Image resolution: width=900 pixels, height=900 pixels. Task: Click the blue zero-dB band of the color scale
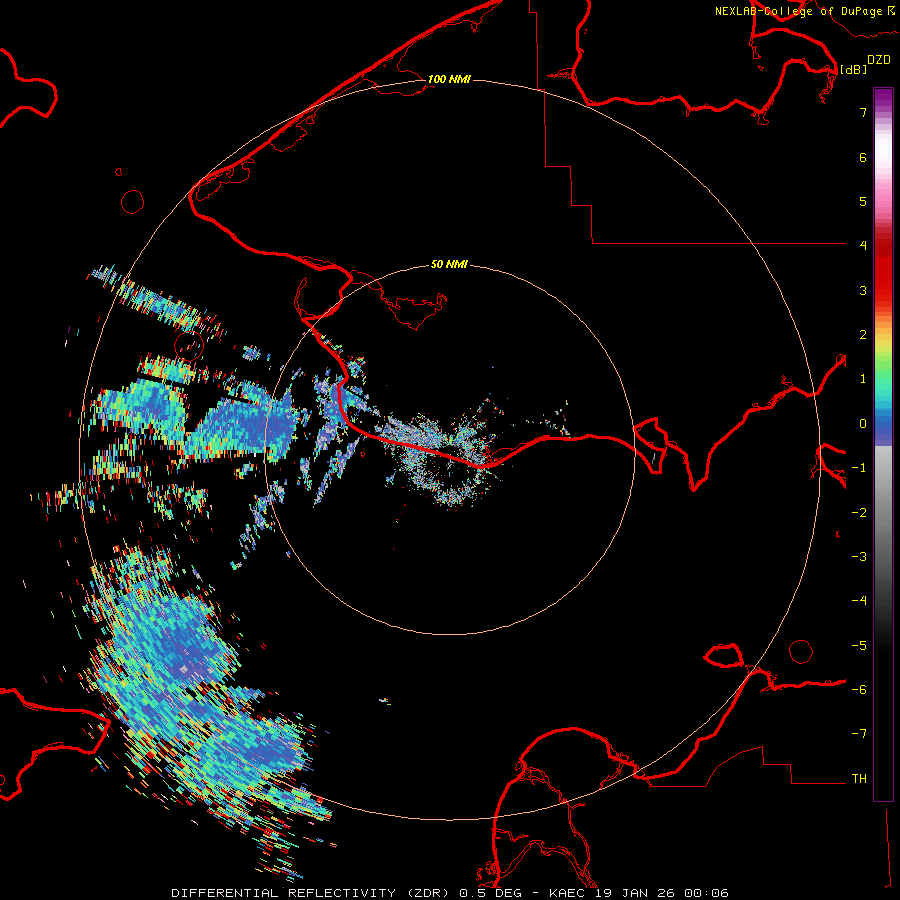point(883,426)
